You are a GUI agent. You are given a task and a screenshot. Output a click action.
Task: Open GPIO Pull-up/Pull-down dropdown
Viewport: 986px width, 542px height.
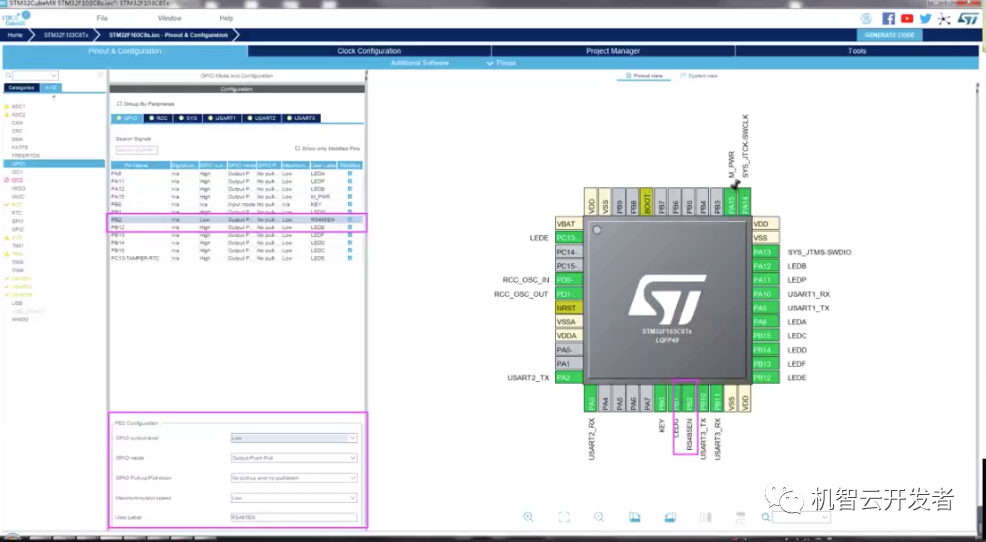293,478
